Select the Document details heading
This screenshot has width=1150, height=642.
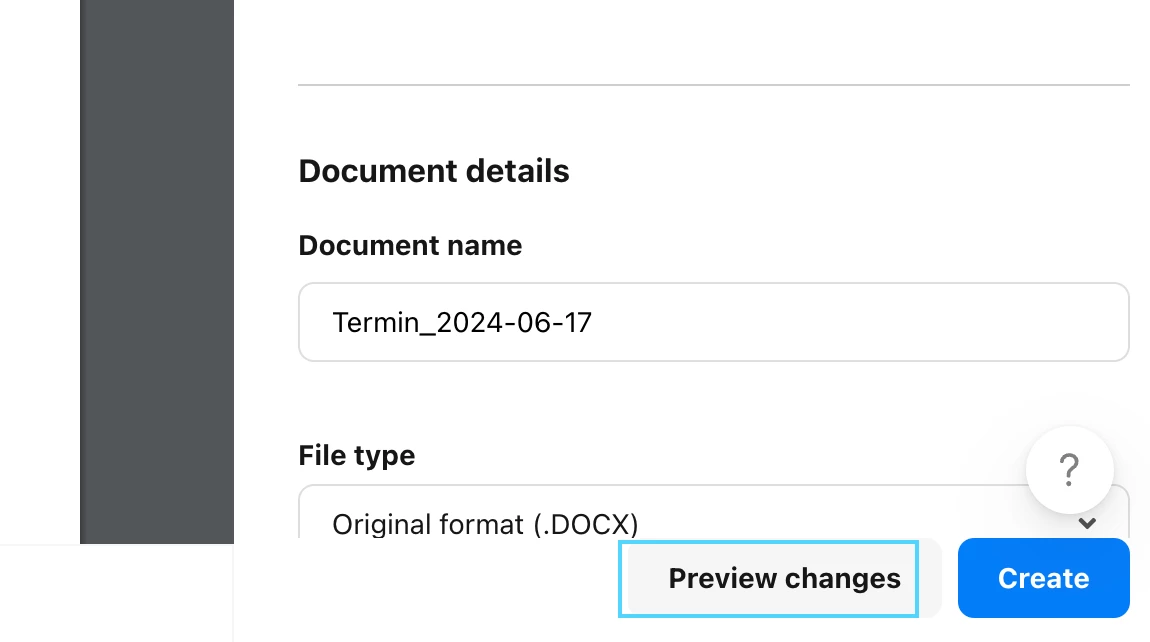433,171
